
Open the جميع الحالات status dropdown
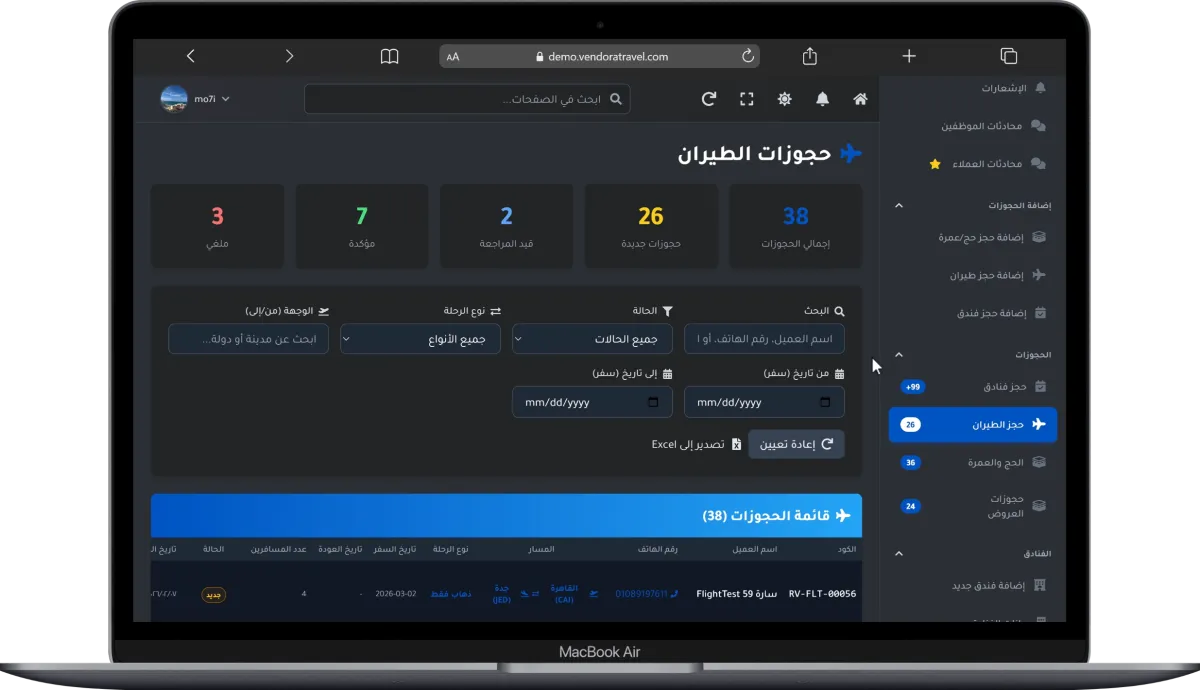[x=592, y=339]
